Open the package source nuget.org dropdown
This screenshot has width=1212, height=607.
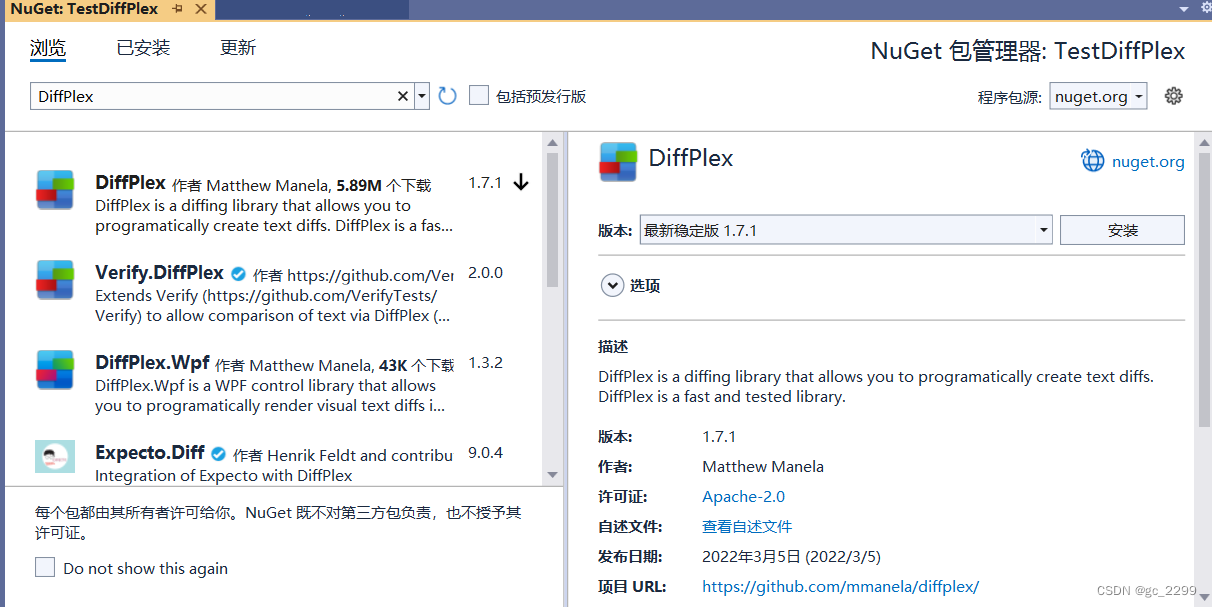point(1098,96)
